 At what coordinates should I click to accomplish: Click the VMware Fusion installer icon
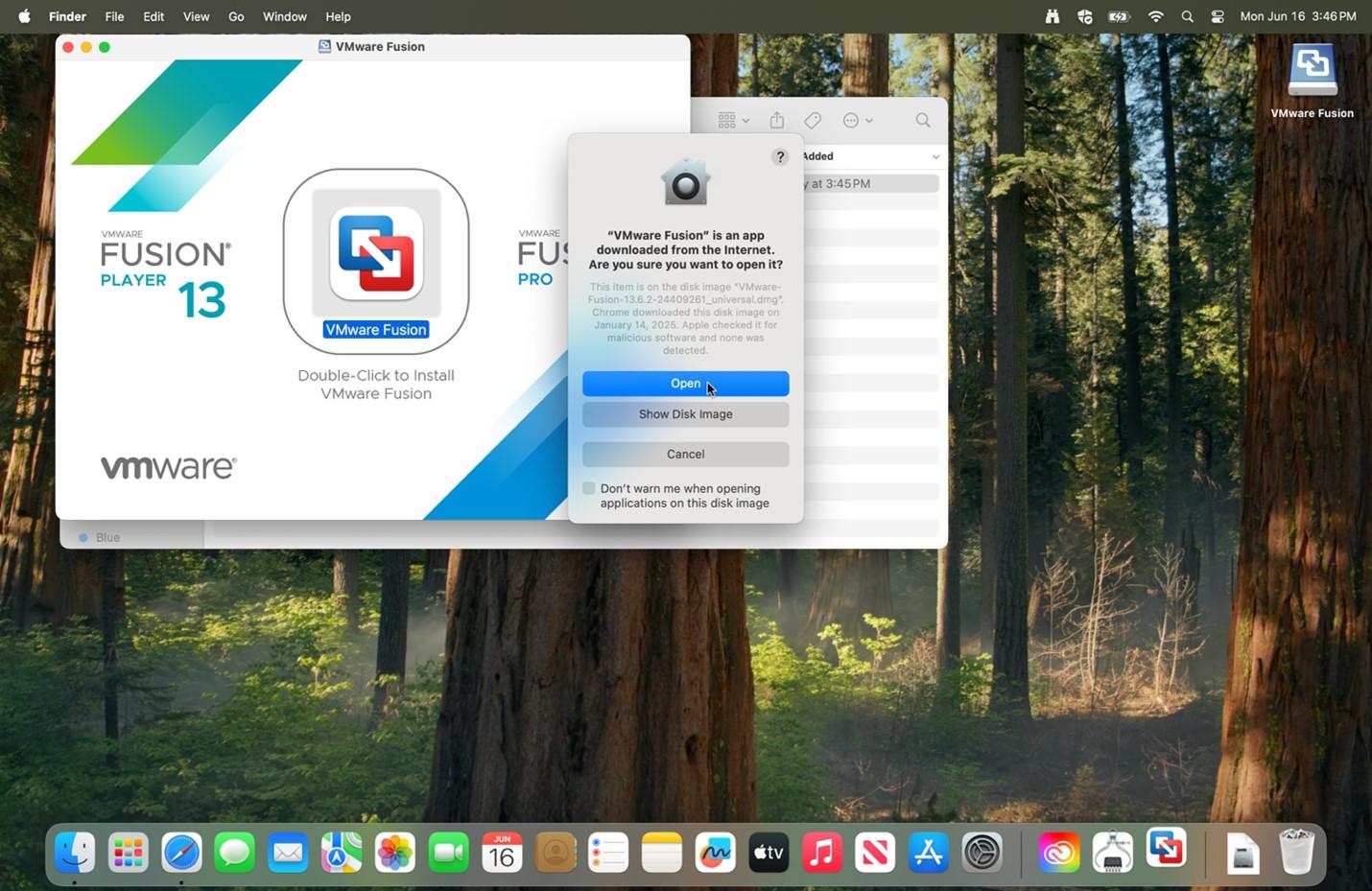tap(376, 253)
